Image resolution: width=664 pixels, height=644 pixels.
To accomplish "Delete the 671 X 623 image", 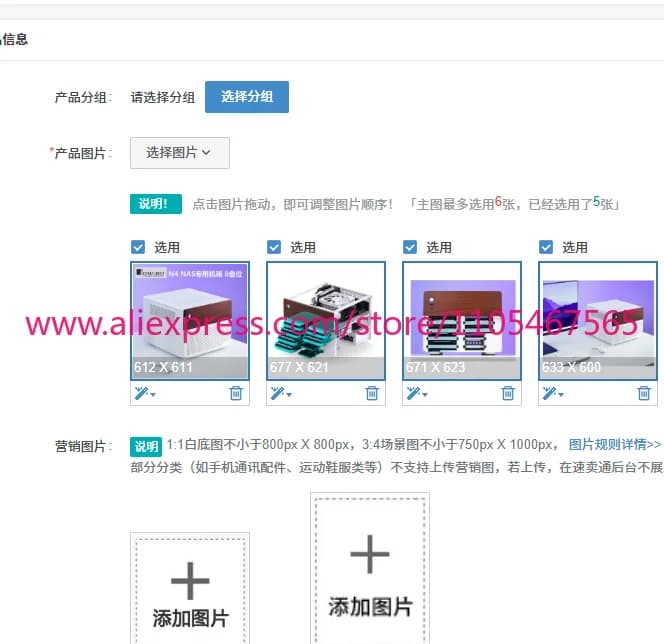I will pyautogui.click(x=508, y=393).
